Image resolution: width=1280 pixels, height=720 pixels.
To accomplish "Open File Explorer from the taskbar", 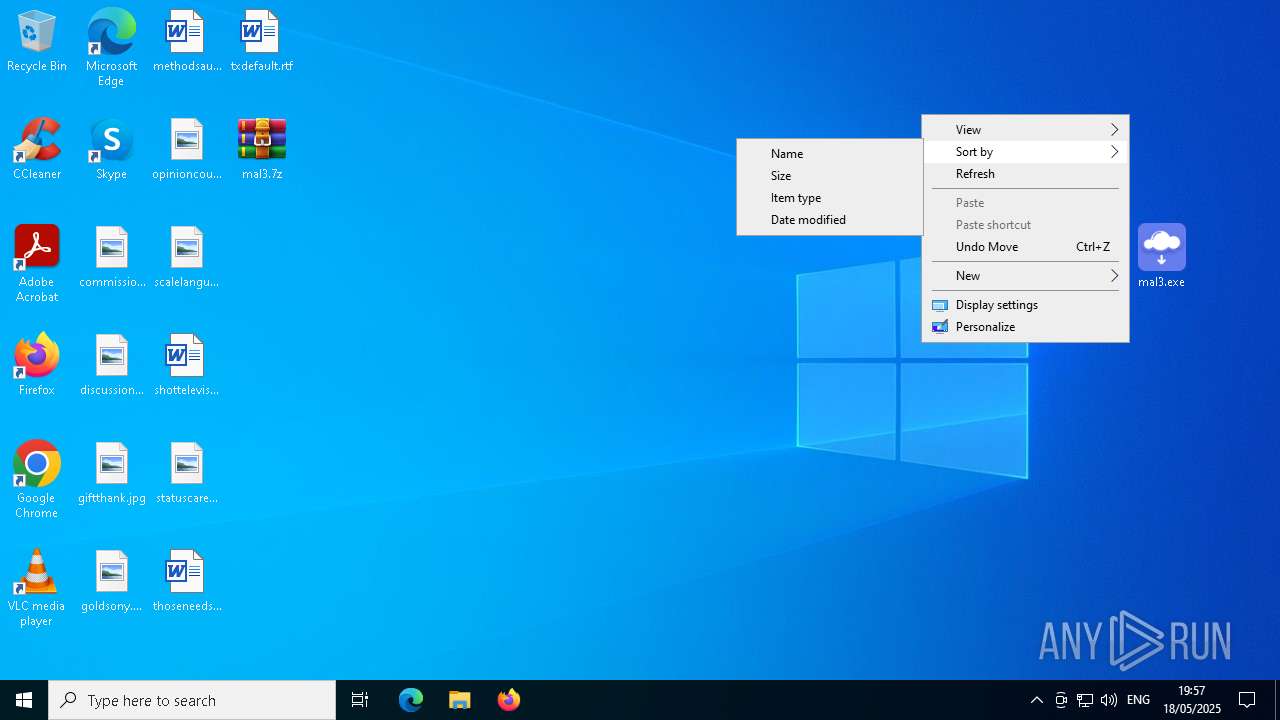I will [x=460, y=700].
